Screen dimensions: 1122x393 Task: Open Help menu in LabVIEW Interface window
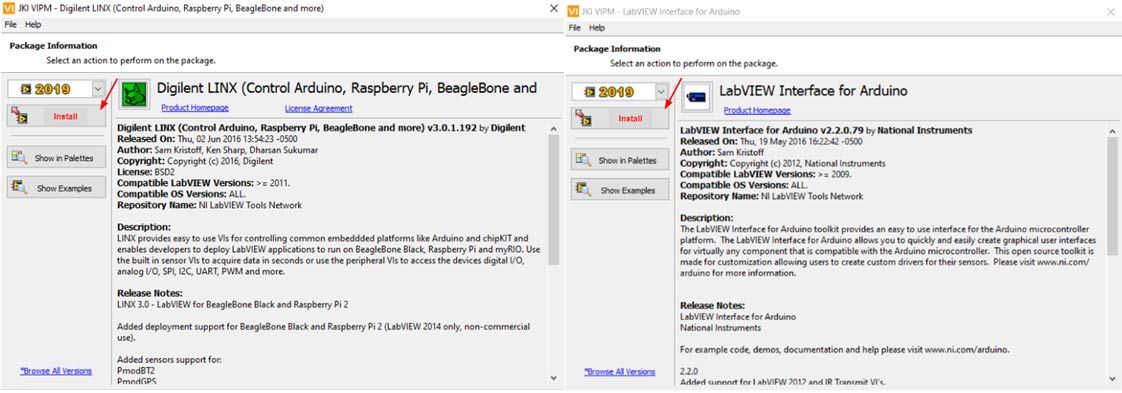coord(597,28)
